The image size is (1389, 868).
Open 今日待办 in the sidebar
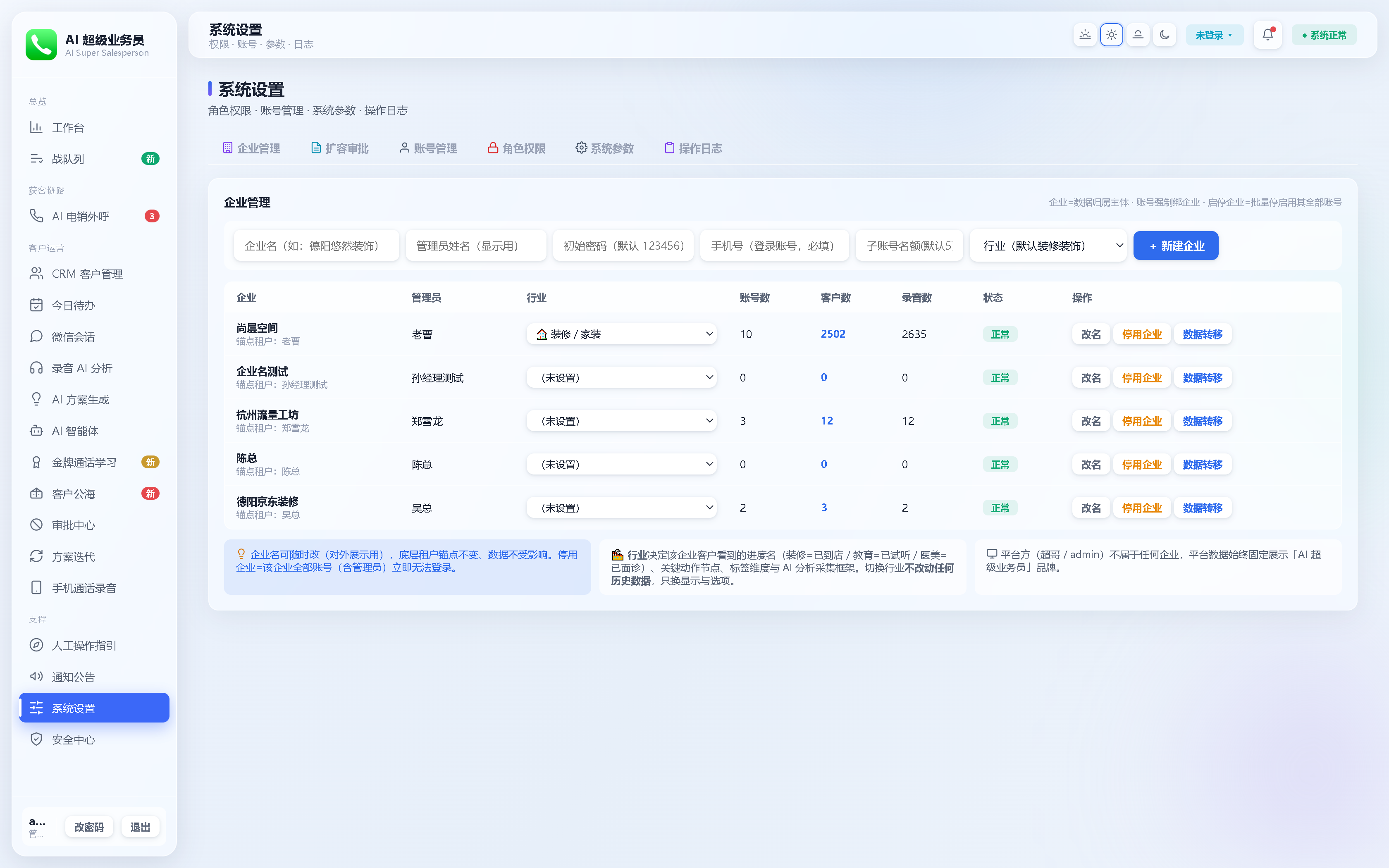pyautogui.click(x=94, y=305)
